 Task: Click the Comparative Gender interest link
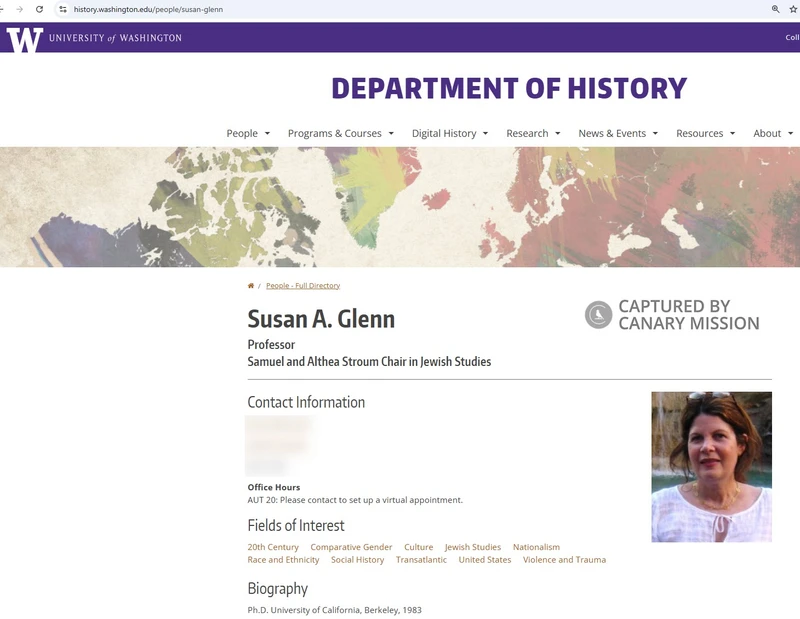pos(351,547)
